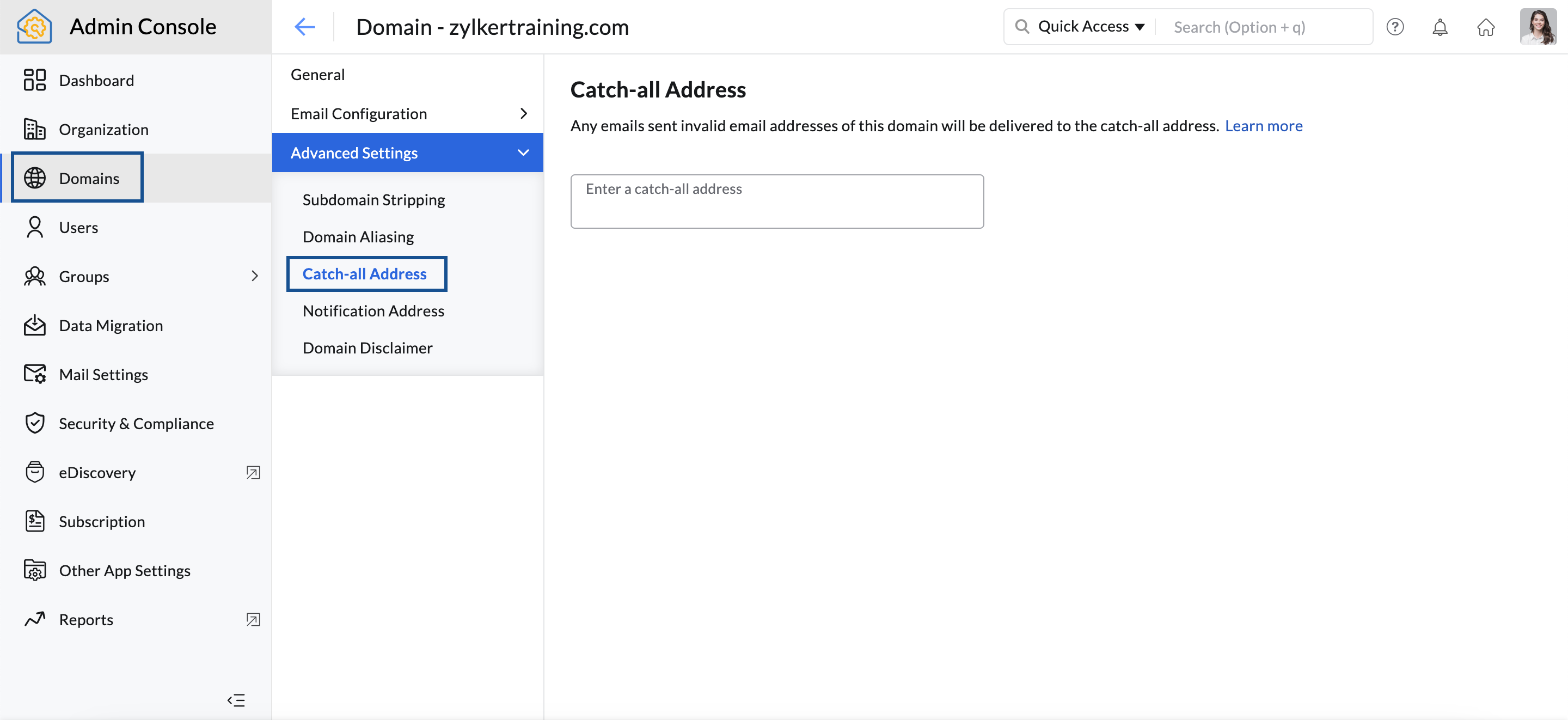This screenshot has height=720, width=1568.
Task: Navigate back using the back arrow
Action: pos(306,26)
